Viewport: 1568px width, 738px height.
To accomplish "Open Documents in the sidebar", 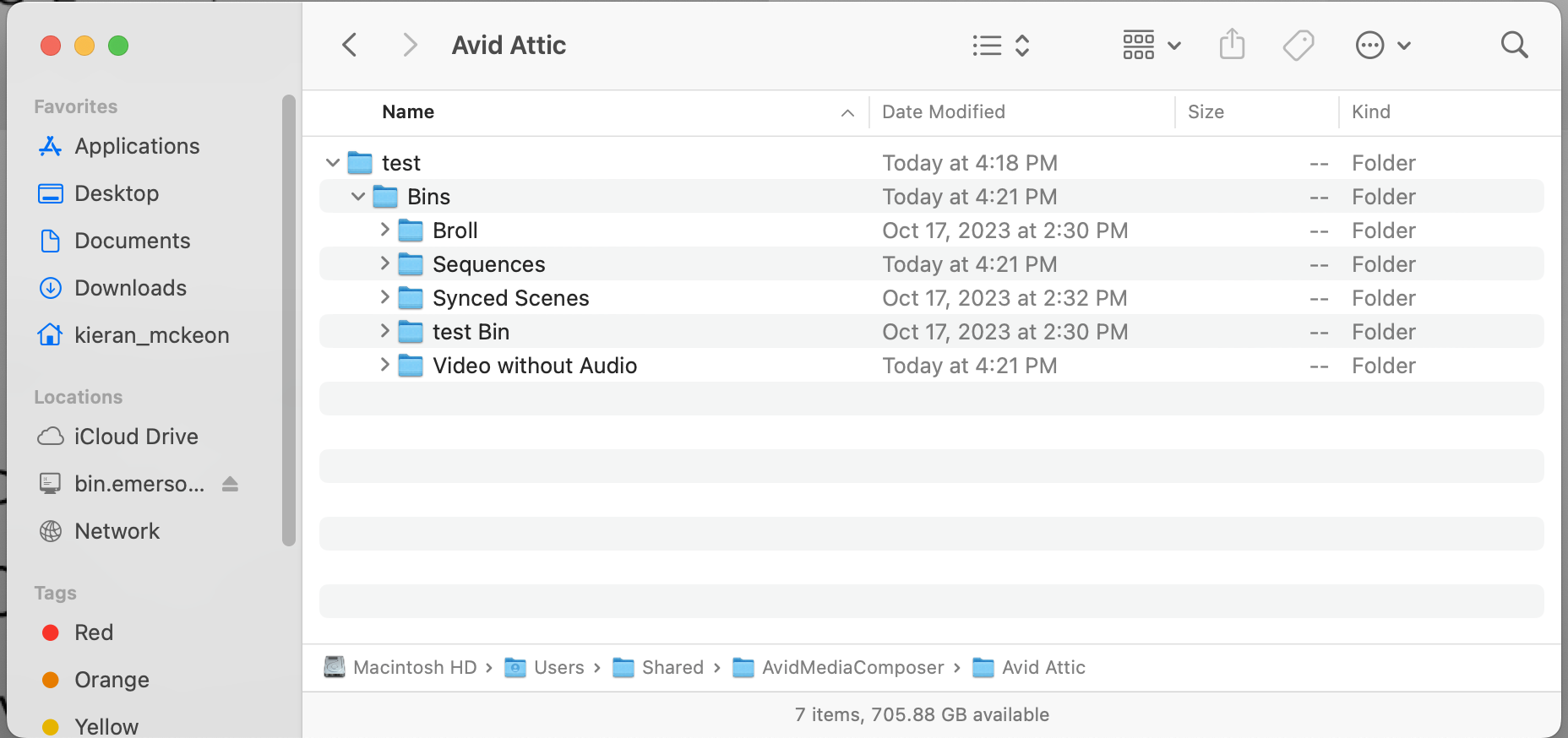I will (x=133, y=241).
